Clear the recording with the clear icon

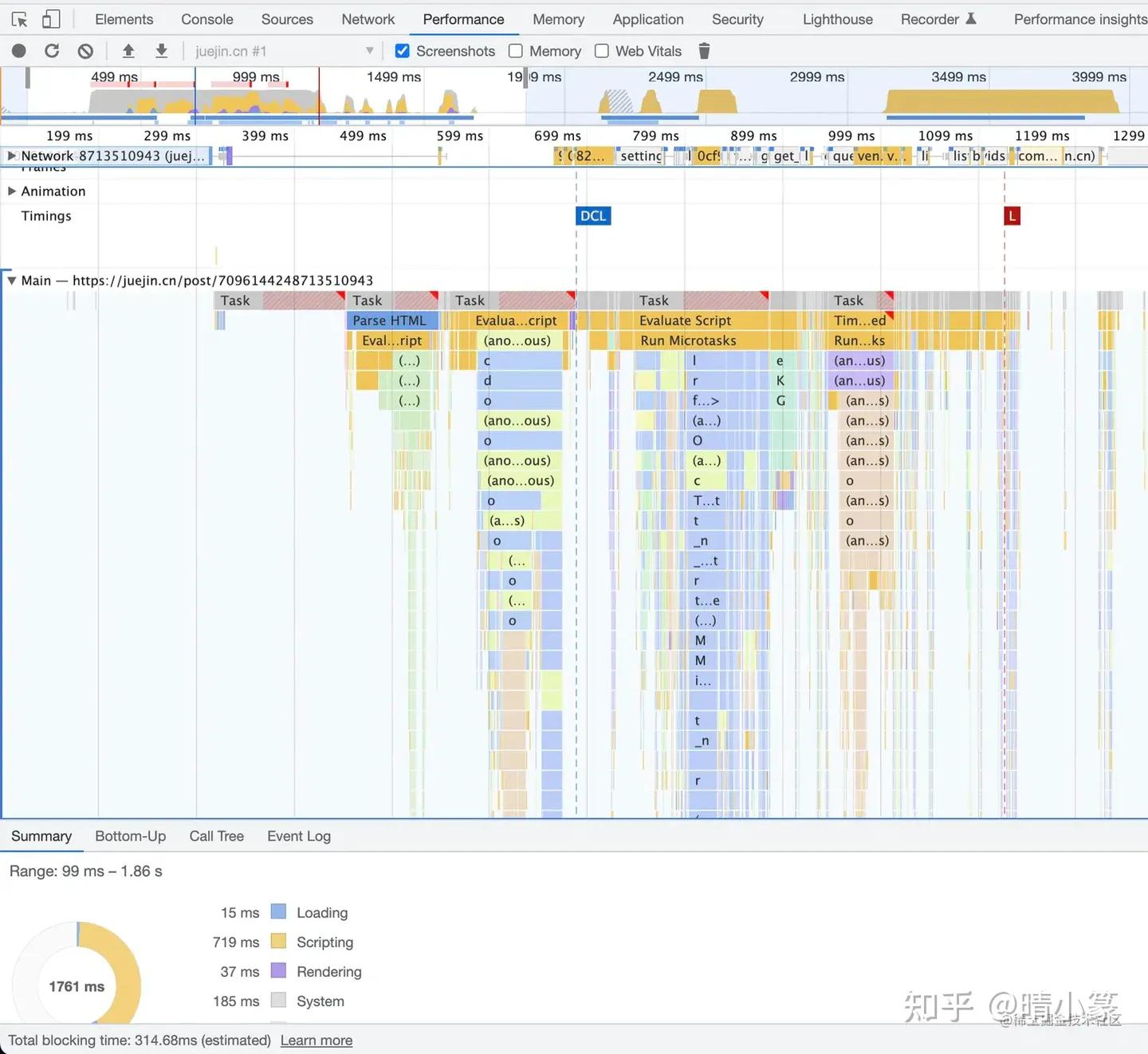click(85, 51)
